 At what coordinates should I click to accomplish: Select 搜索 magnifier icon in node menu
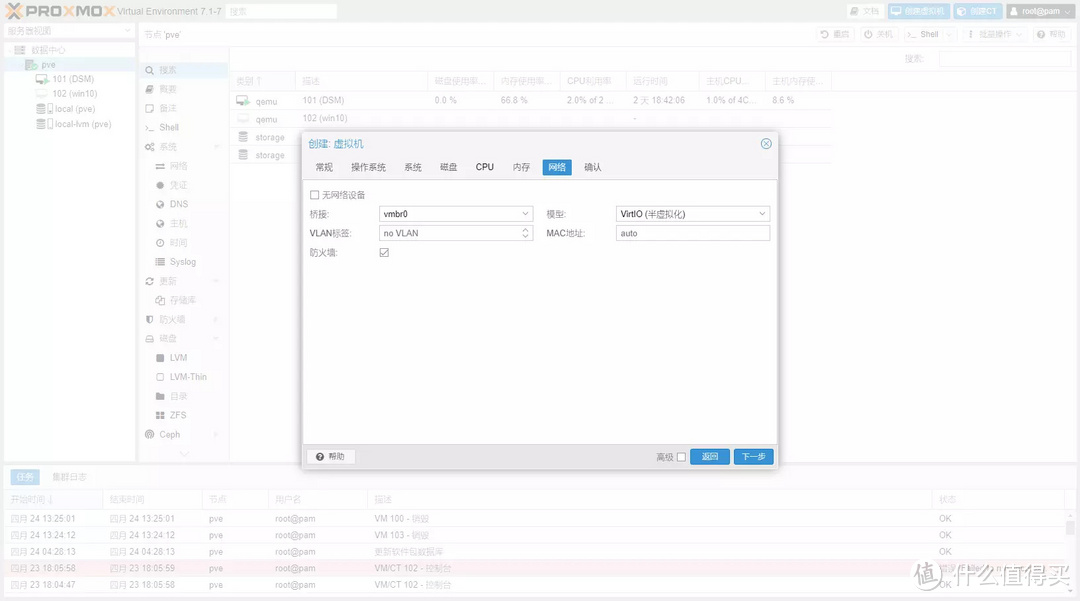149,70
